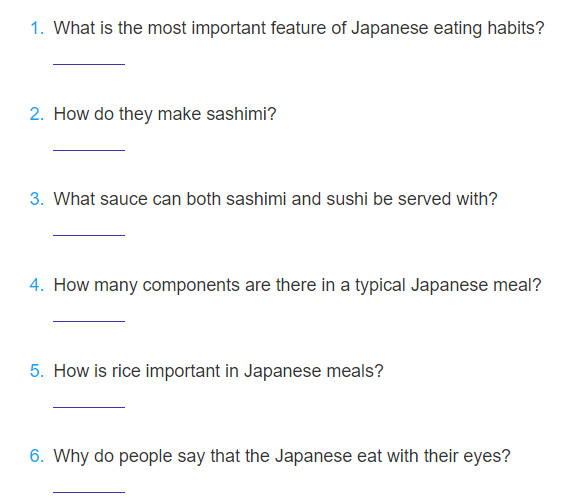Click the blue number 3 marker
Image resolution: width=582 pixels, height=503 pixels.
pos(37,199)
